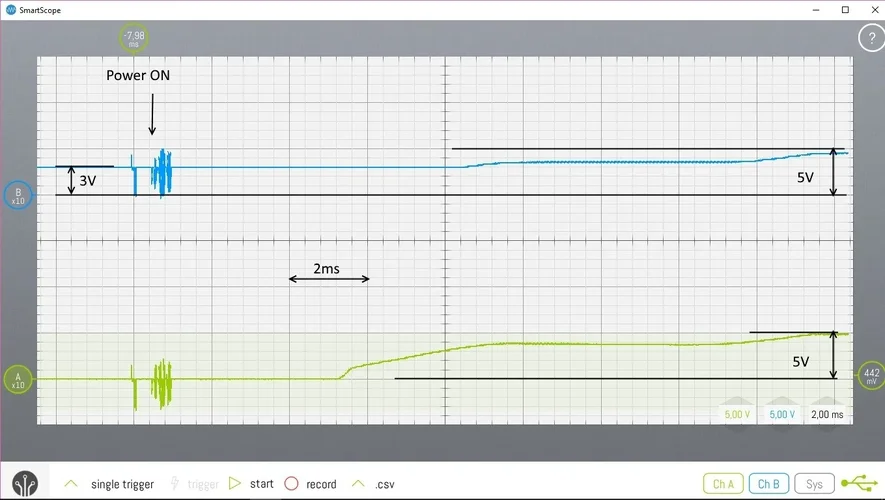Image resolution: width=885 pixels, height=500 pixels.
Task: Click the USB connection status icon
Action: 859,483
